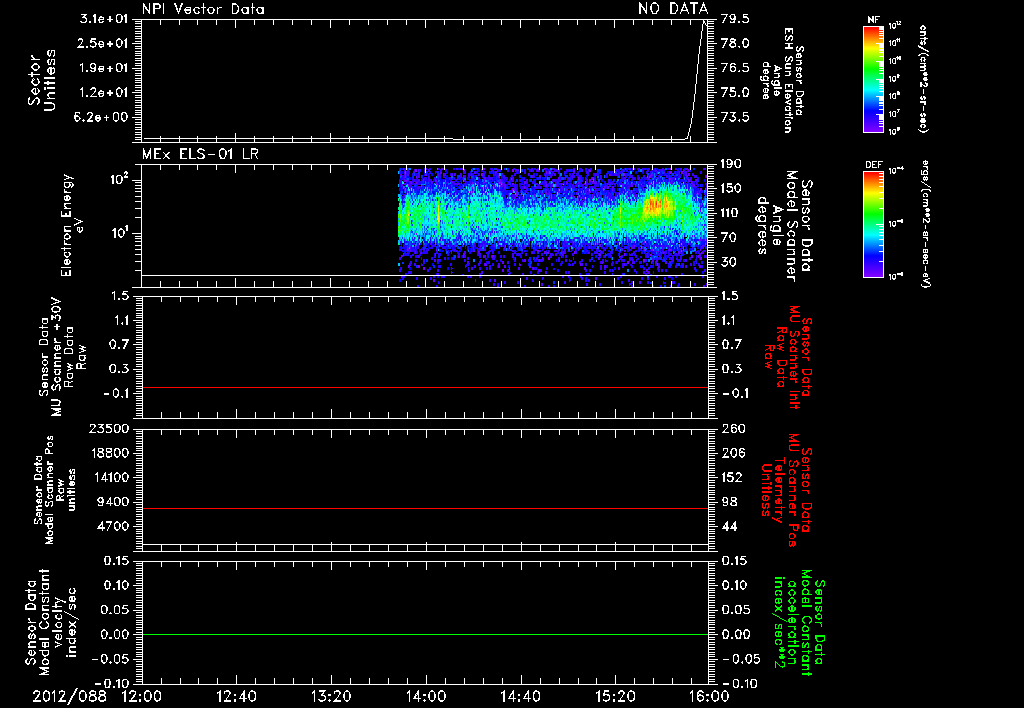Screen dimensions: 1024x708
Task: Click the NF color bar units label
Action: pos(923,79)
